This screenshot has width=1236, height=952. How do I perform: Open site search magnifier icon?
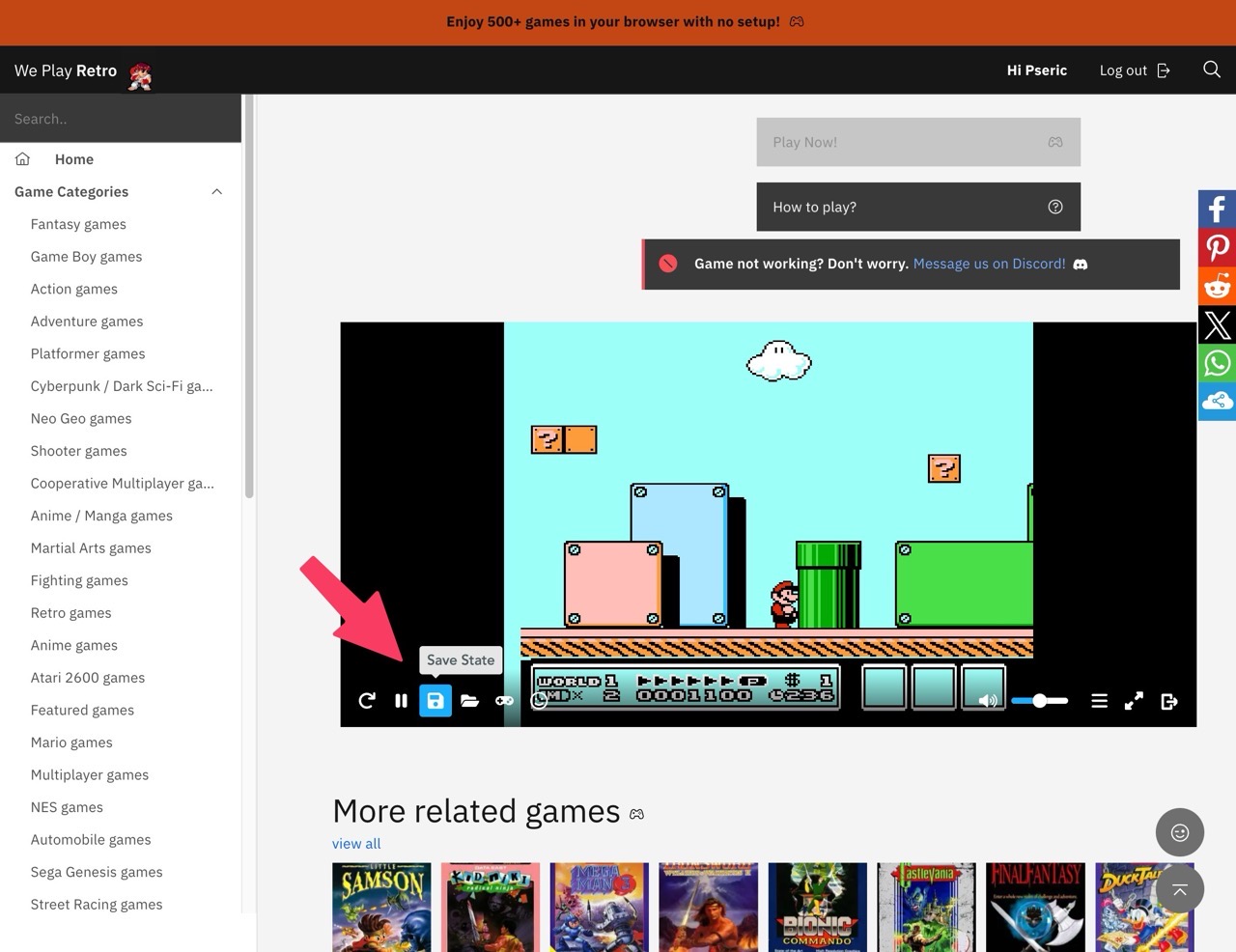pos(1212,70)
